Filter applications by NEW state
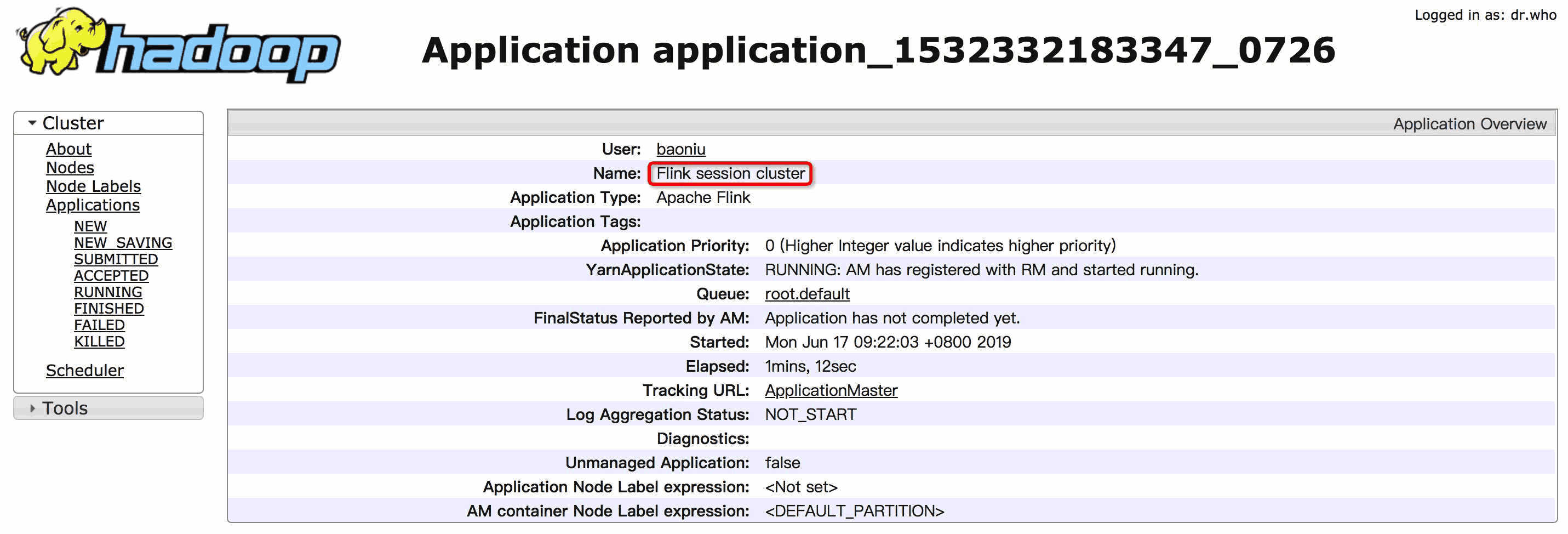Image resolution: width=1568 pixels, height=534 pixels. pos(90,226)
